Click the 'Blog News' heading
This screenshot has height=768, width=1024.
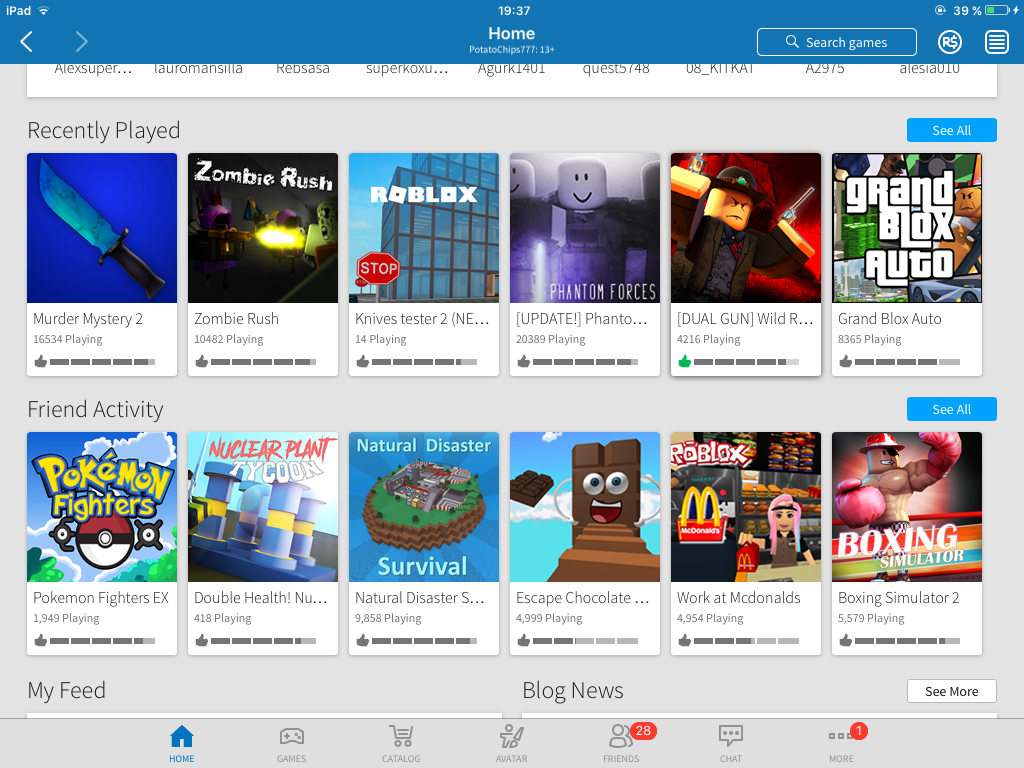tap(573, 691)
